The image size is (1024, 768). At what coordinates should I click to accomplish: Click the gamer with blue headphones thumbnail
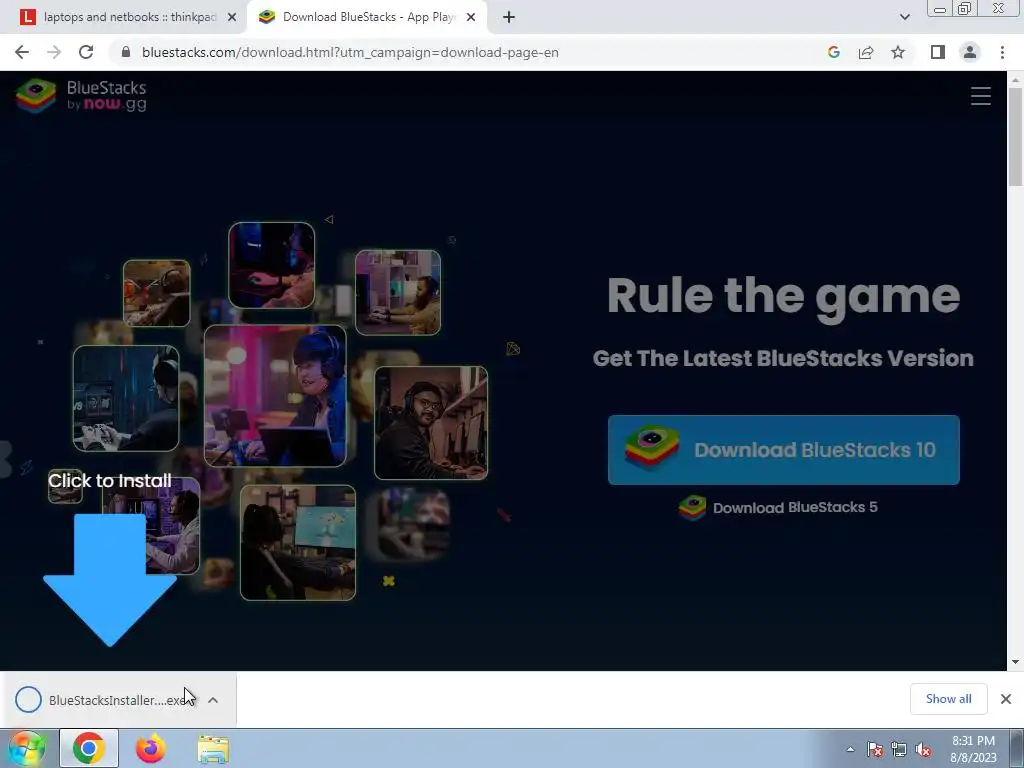point(275,396)
